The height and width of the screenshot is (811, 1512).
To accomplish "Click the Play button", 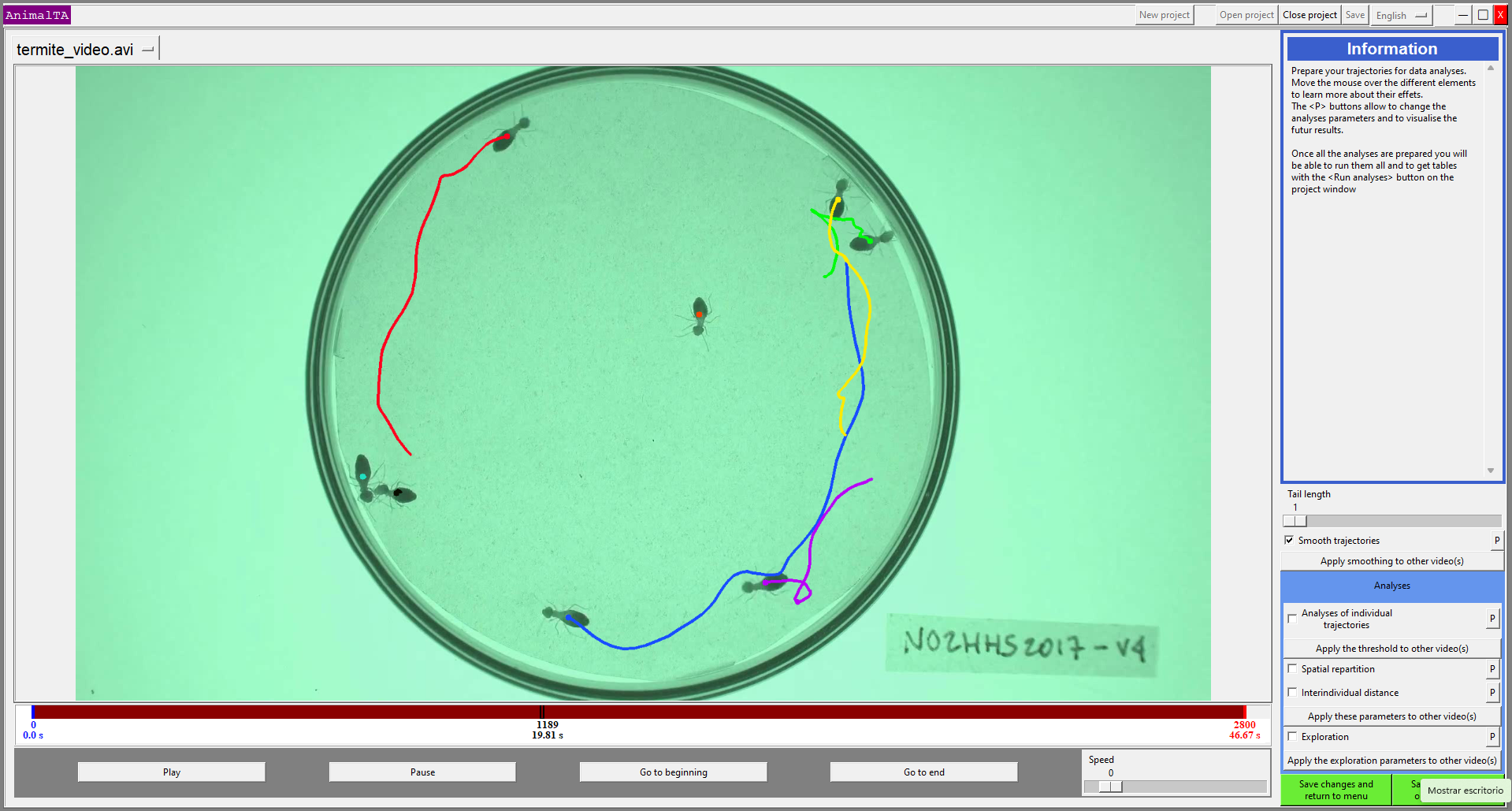I will [x=172, y=772].
